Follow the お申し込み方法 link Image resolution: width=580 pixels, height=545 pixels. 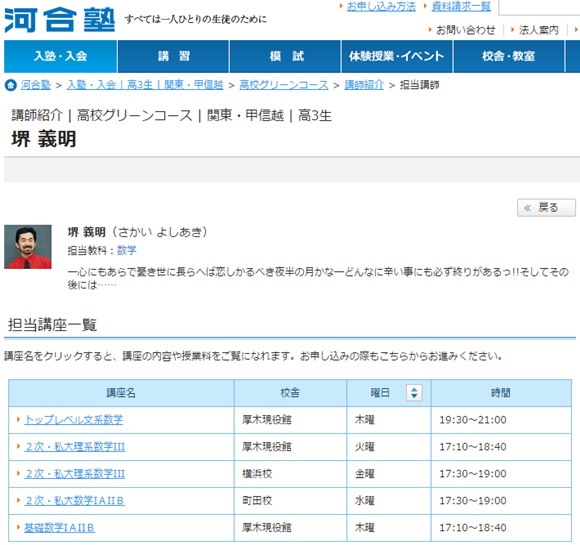tap(381, 7)
